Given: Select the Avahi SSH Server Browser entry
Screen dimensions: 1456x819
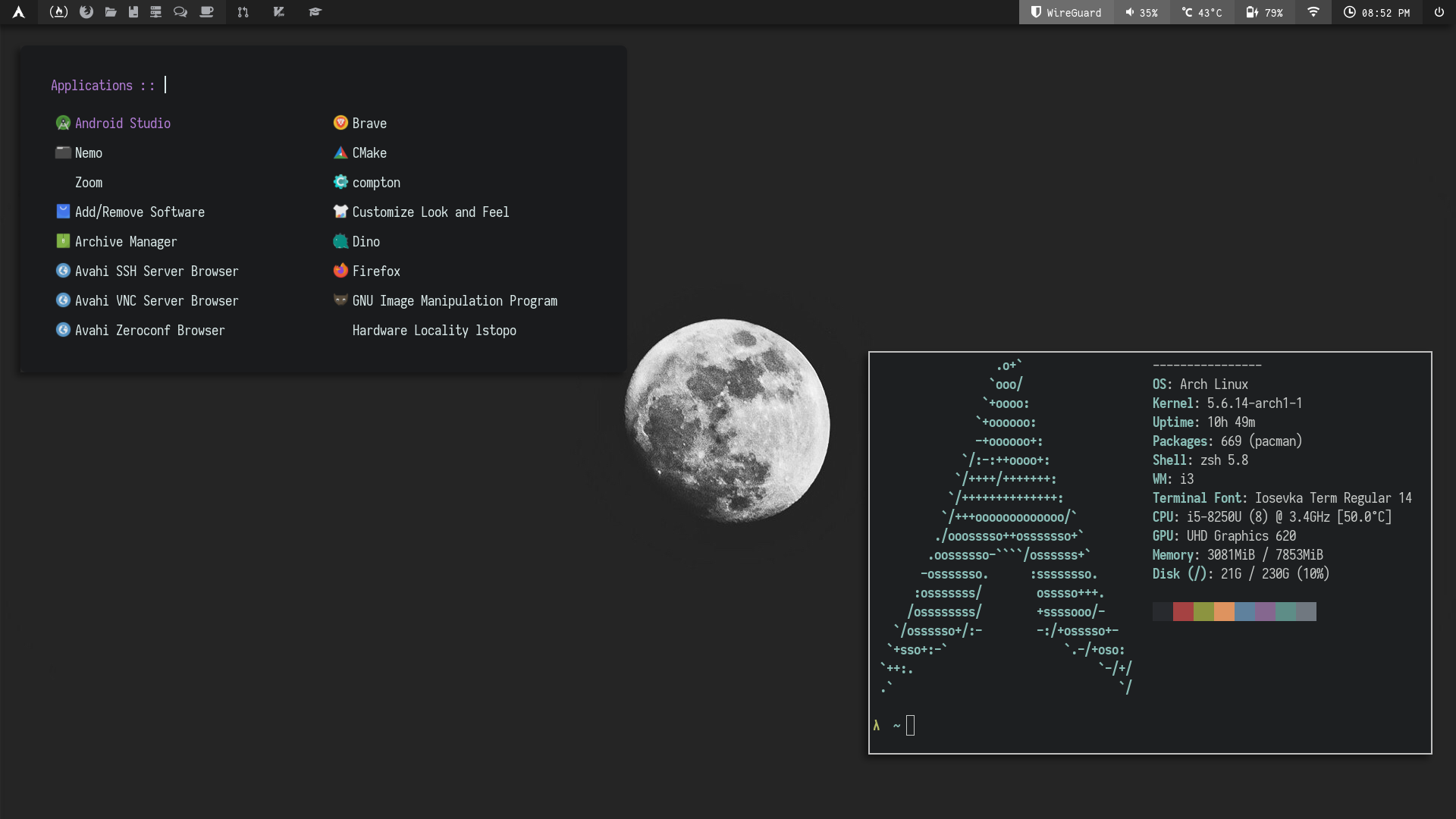Looking at the screenshot, I should pos(156,271).
